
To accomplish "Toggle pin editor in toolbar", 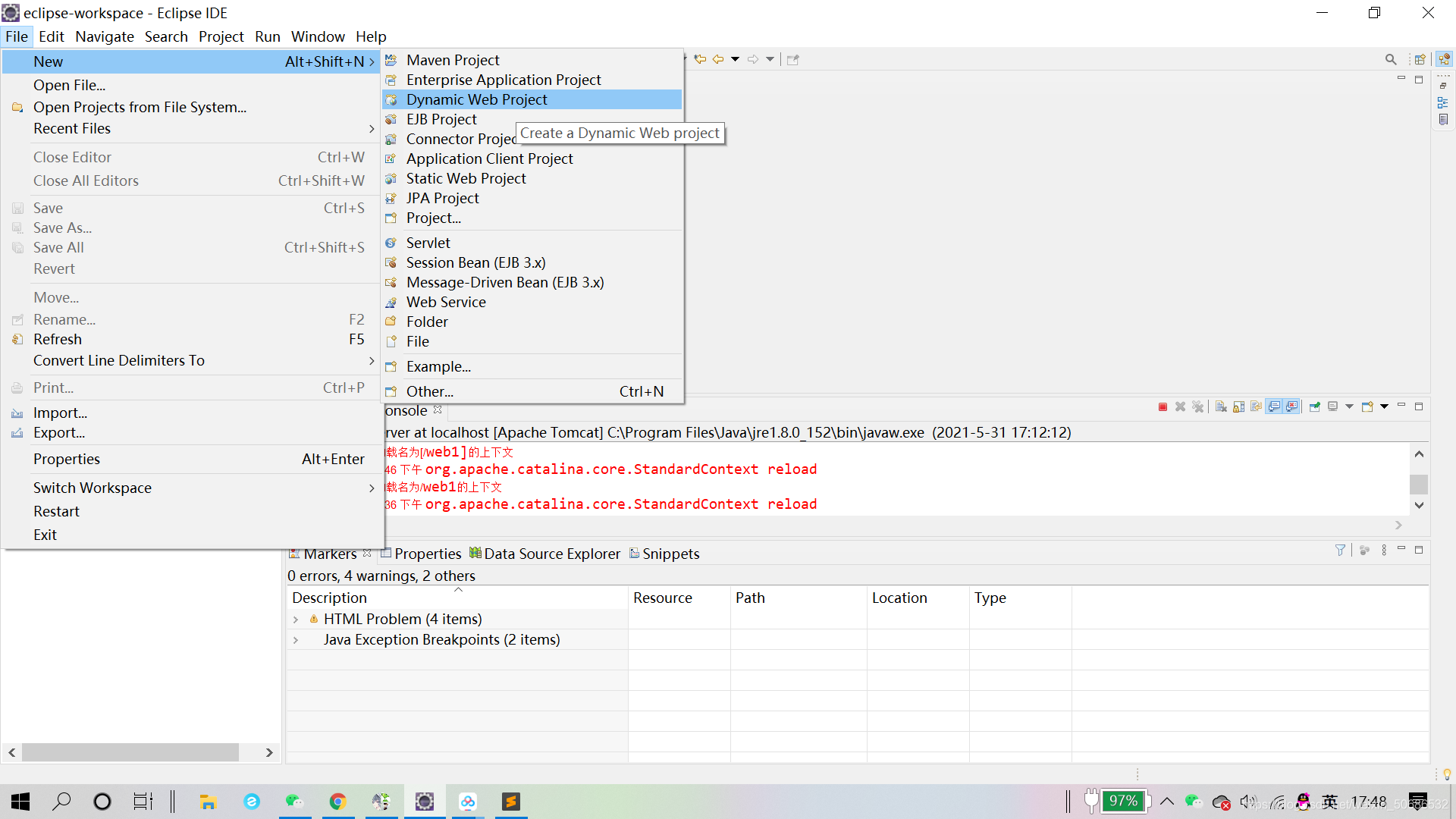I will click(x=792, y=59).
